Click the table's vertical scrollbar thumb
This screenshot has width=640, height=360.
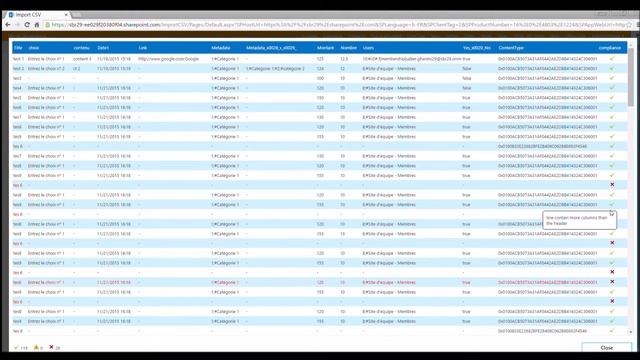point(631,78)
